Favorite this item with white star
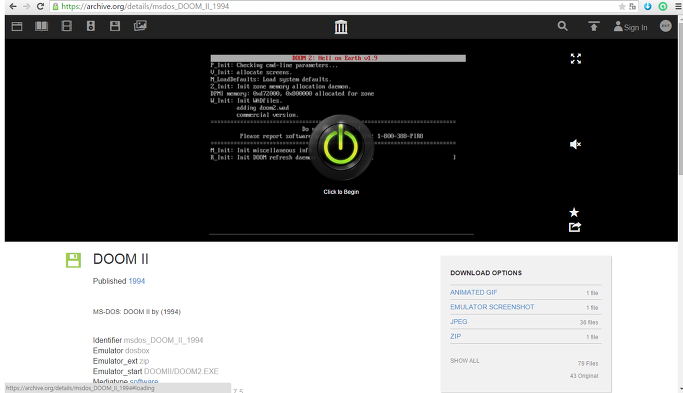Screen dimensions: 683x393 (x=574, y=212)
